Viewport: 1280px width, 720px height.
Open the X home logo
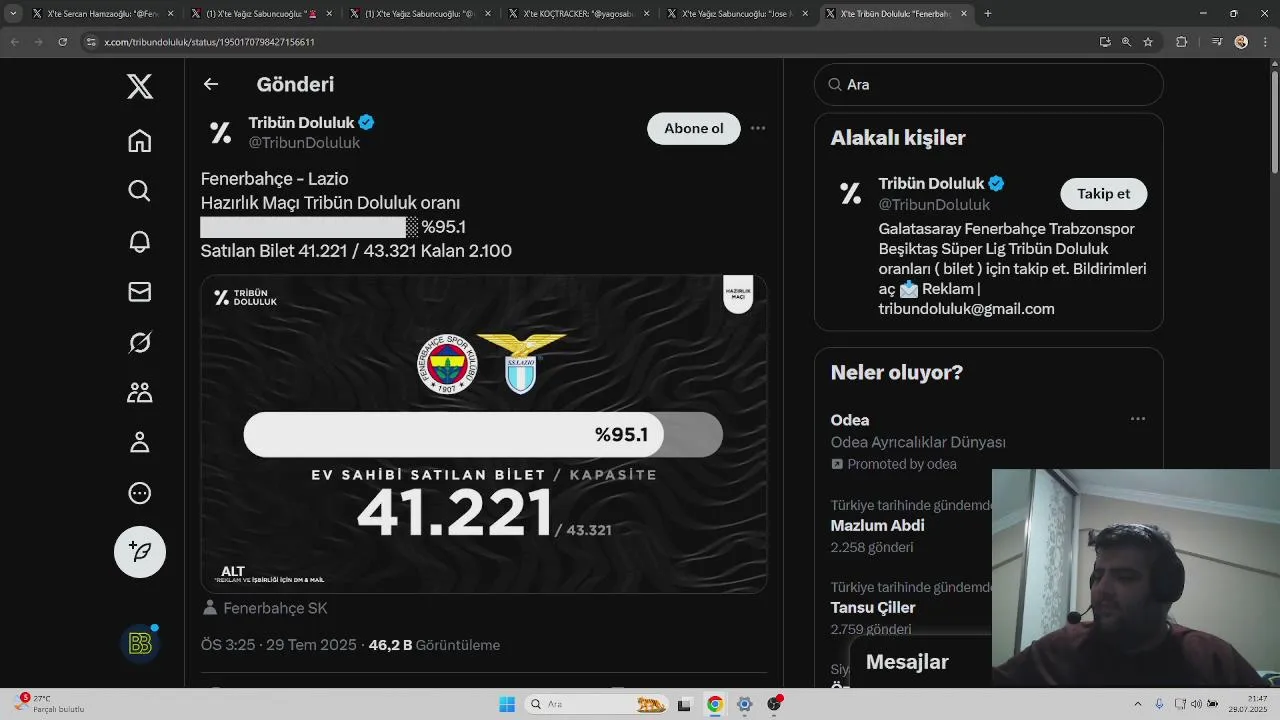pos(140,87)
